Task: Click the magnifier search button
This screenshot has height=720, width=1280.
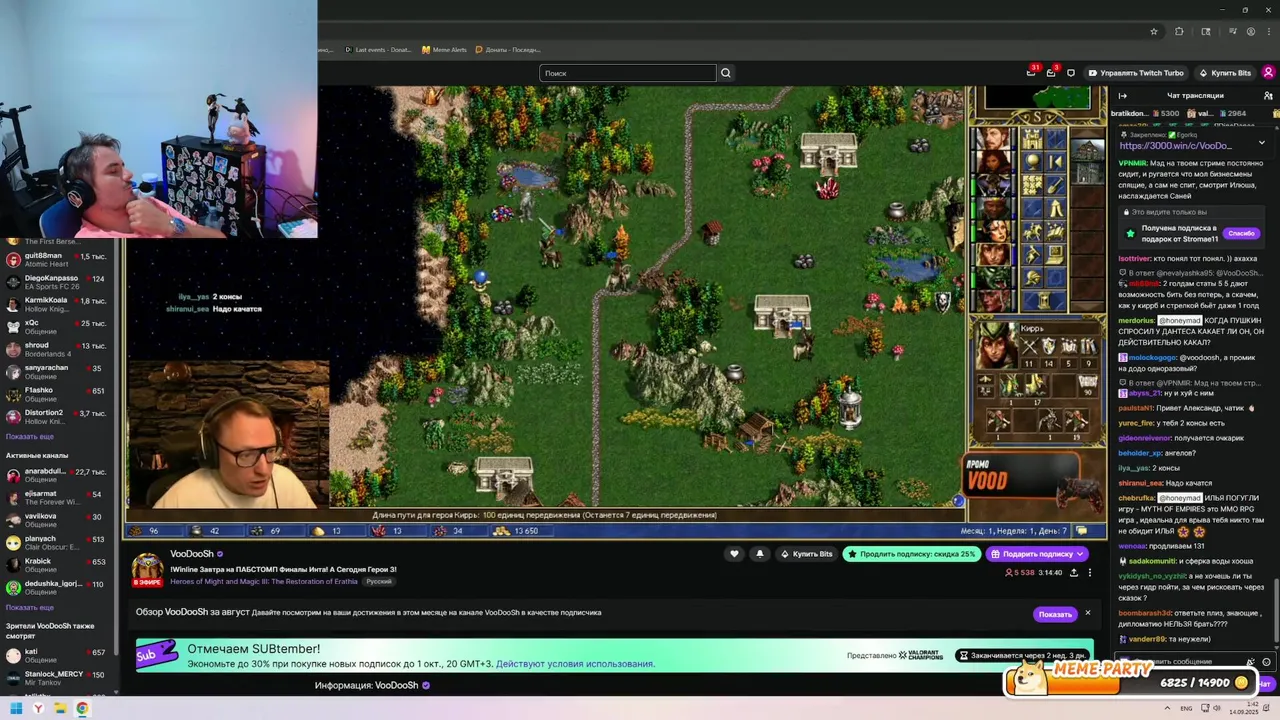Action: (x=726, y=73)
